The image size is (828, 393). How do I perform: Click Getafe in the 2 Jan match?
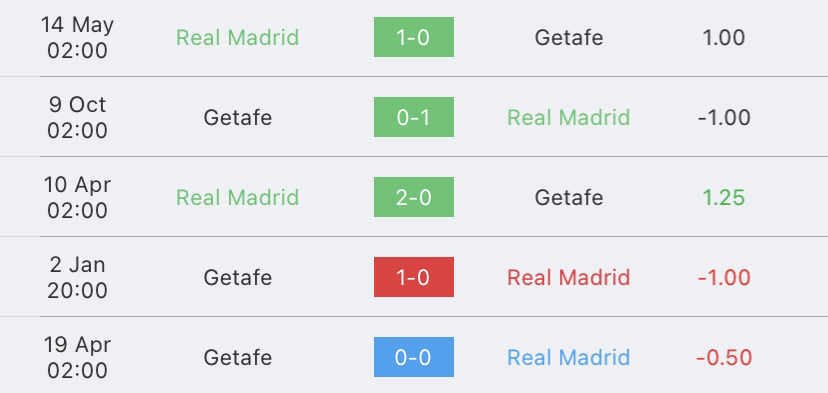point(238,277)
